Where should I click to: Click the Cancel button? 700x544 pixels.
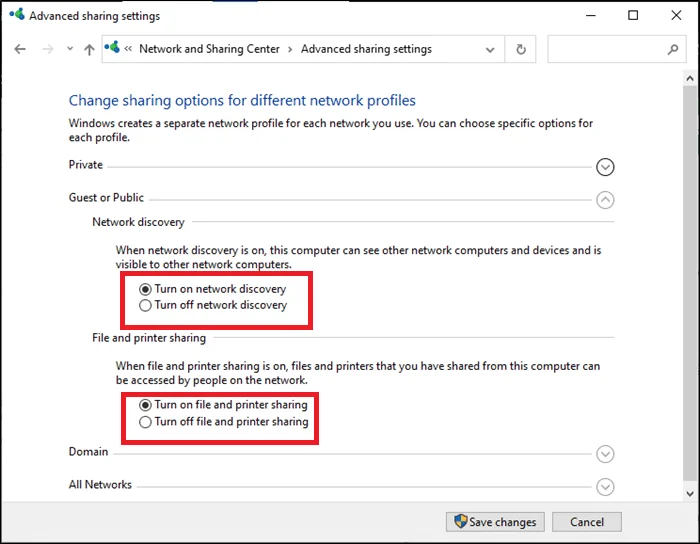click(x=587, y=522)
